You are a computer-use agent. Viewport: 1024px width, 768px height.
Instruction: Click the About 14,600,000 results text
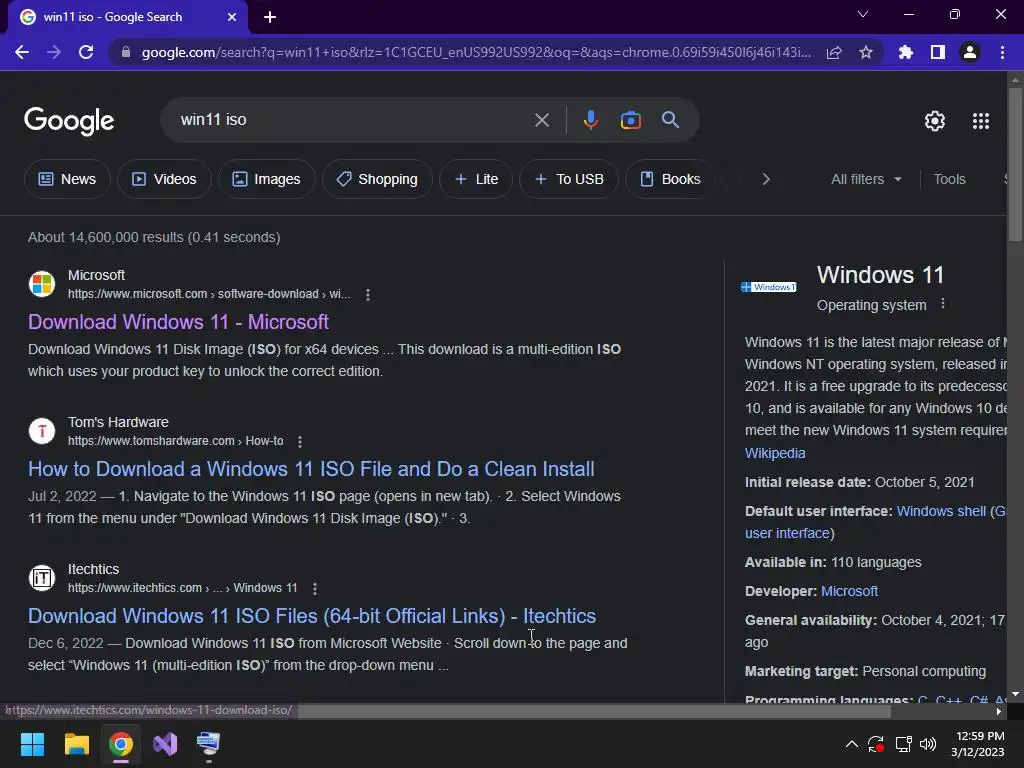point(154,237)
